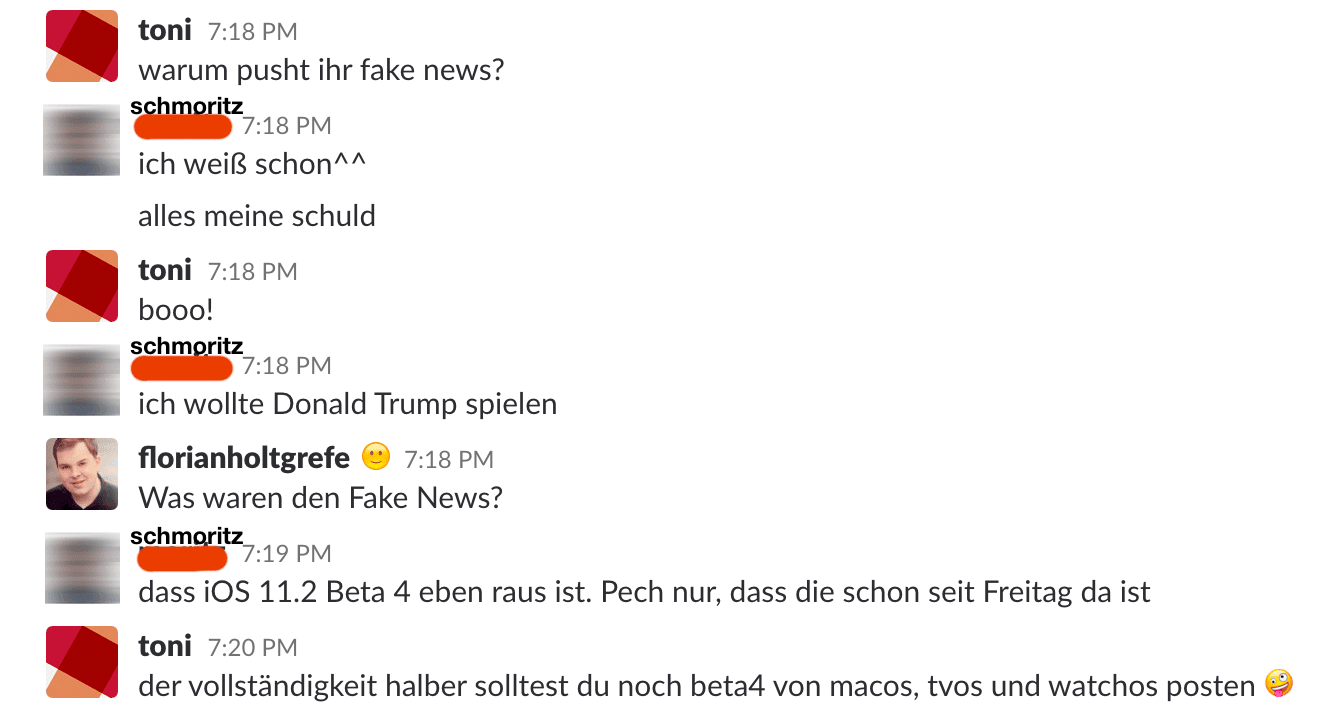Click the message 'booo!'
The image size is (1320, 714).
coord(176,310)
